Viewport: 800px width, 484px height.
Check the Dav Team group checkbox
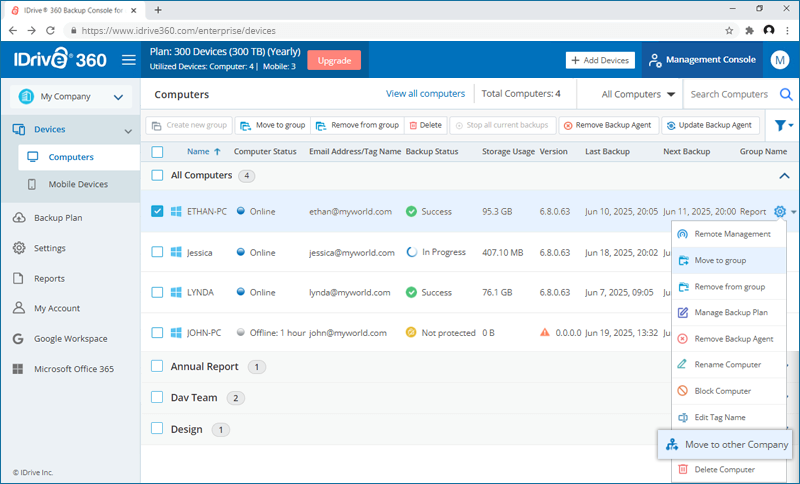(157, 397)
